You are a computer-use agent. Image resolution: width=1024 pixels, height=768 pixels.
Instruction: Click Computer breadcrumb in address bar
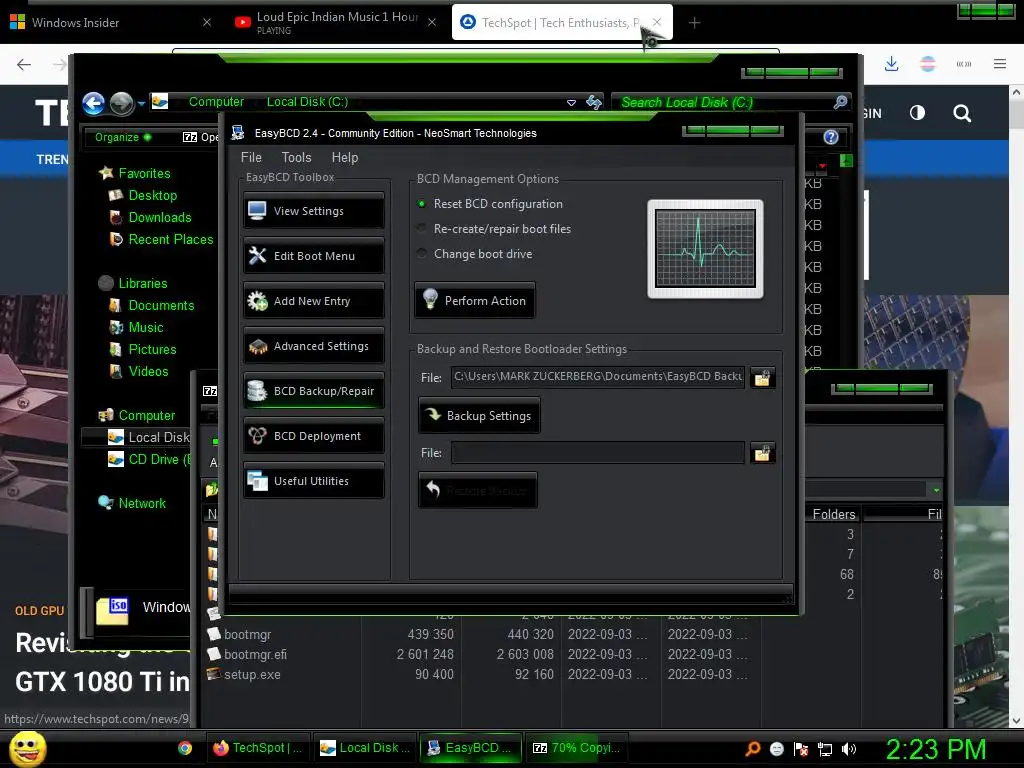[216, 102]
